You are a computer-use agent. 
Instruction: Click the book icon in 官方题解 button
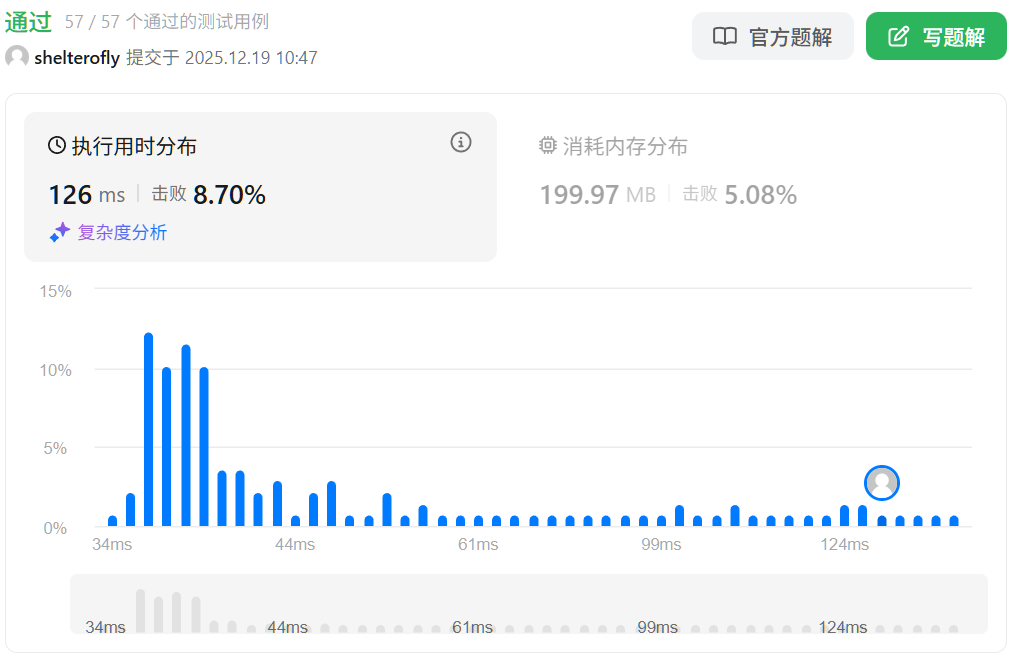pyautogui.click(x=724, y=37)
